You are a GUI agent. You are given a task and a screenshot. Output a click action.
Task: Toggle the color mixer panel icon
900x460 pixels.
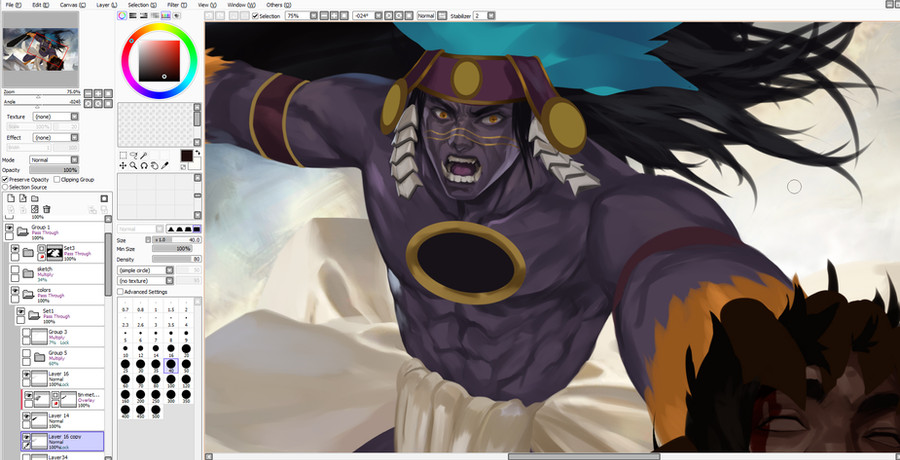click(x=154, y=16)
